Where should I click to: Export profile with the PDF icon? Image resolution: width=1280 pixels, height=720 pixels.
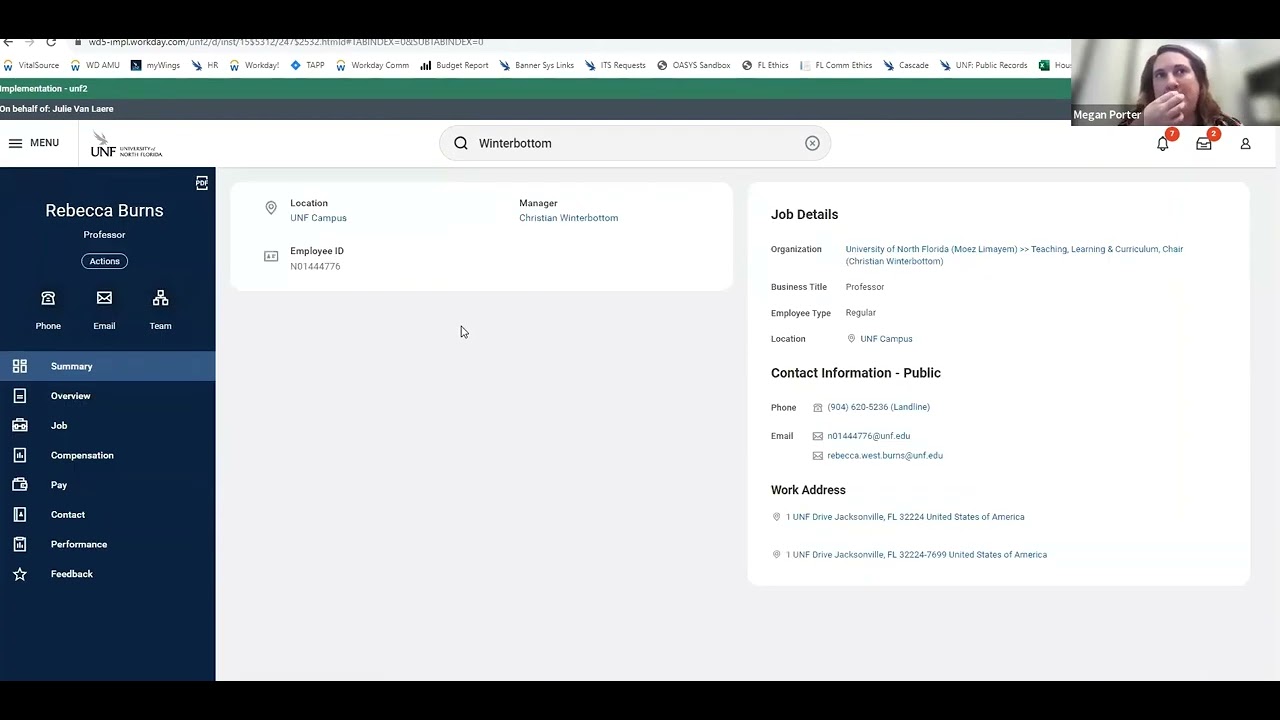tap(202, 183)
